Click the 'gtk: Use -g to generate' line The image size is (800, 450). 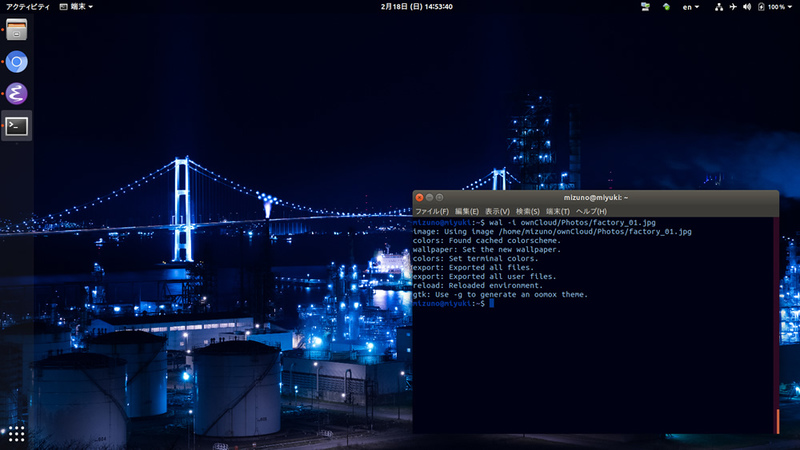pos(500,294)
